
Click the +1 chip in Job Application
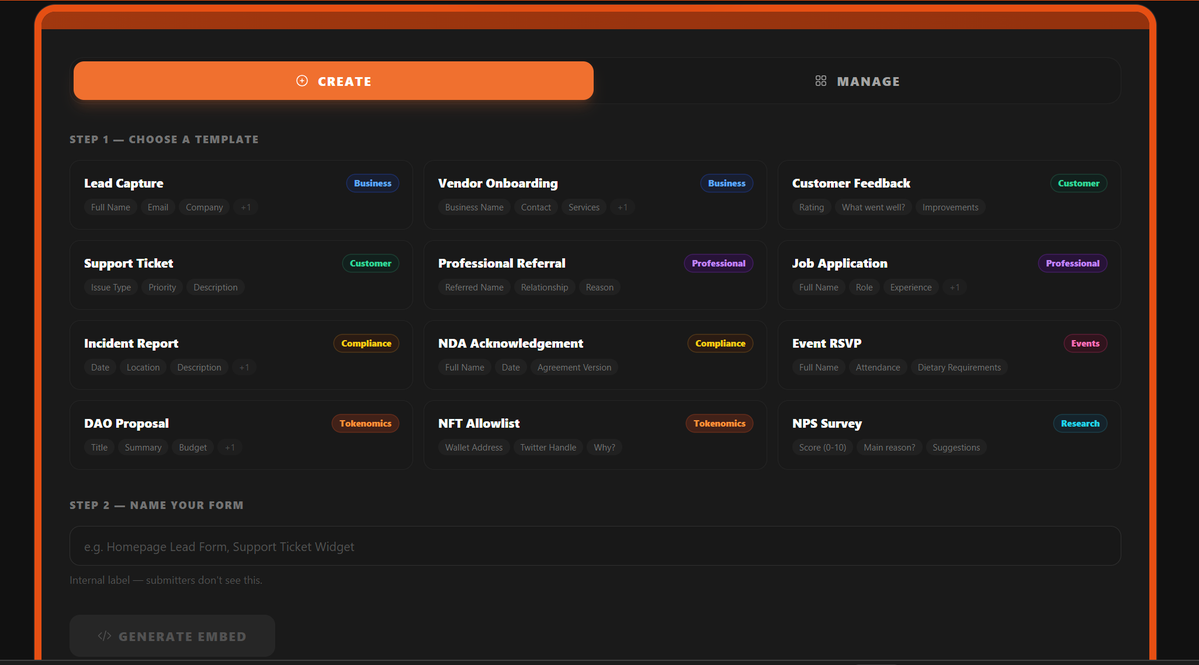coord(954,287)
